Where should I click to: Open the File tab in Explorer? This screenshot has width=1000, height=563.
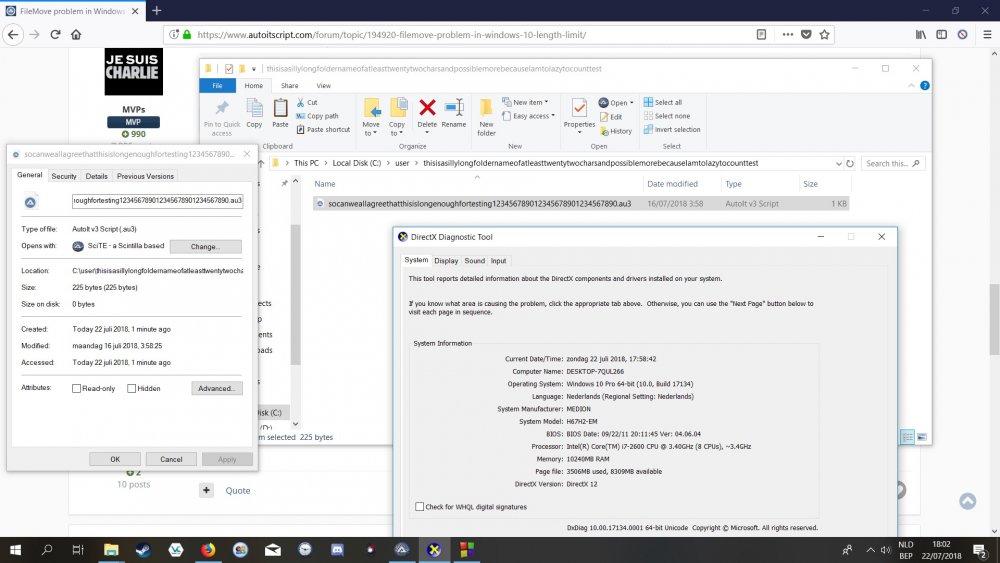pos(217,85)
